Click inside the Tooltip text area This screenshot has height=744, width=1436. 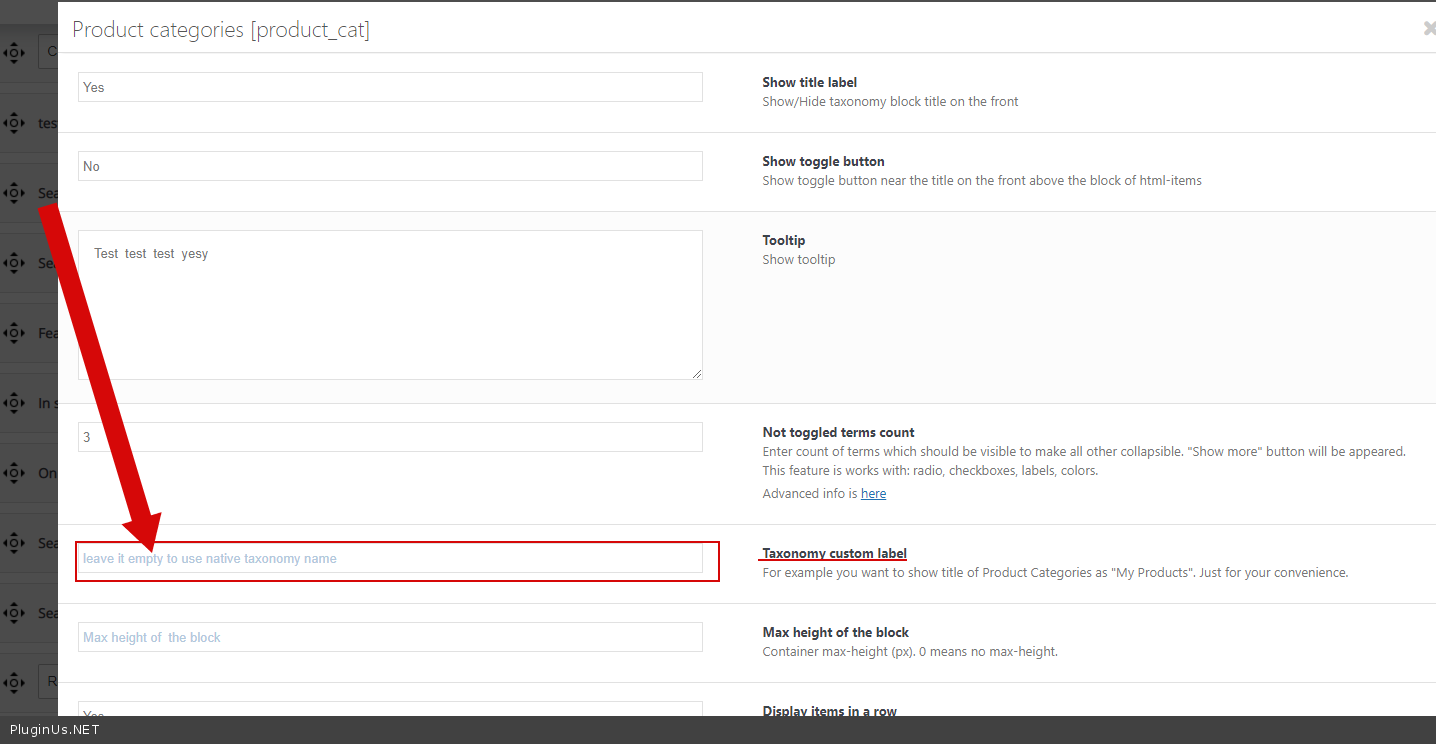(x=390, y=305)
